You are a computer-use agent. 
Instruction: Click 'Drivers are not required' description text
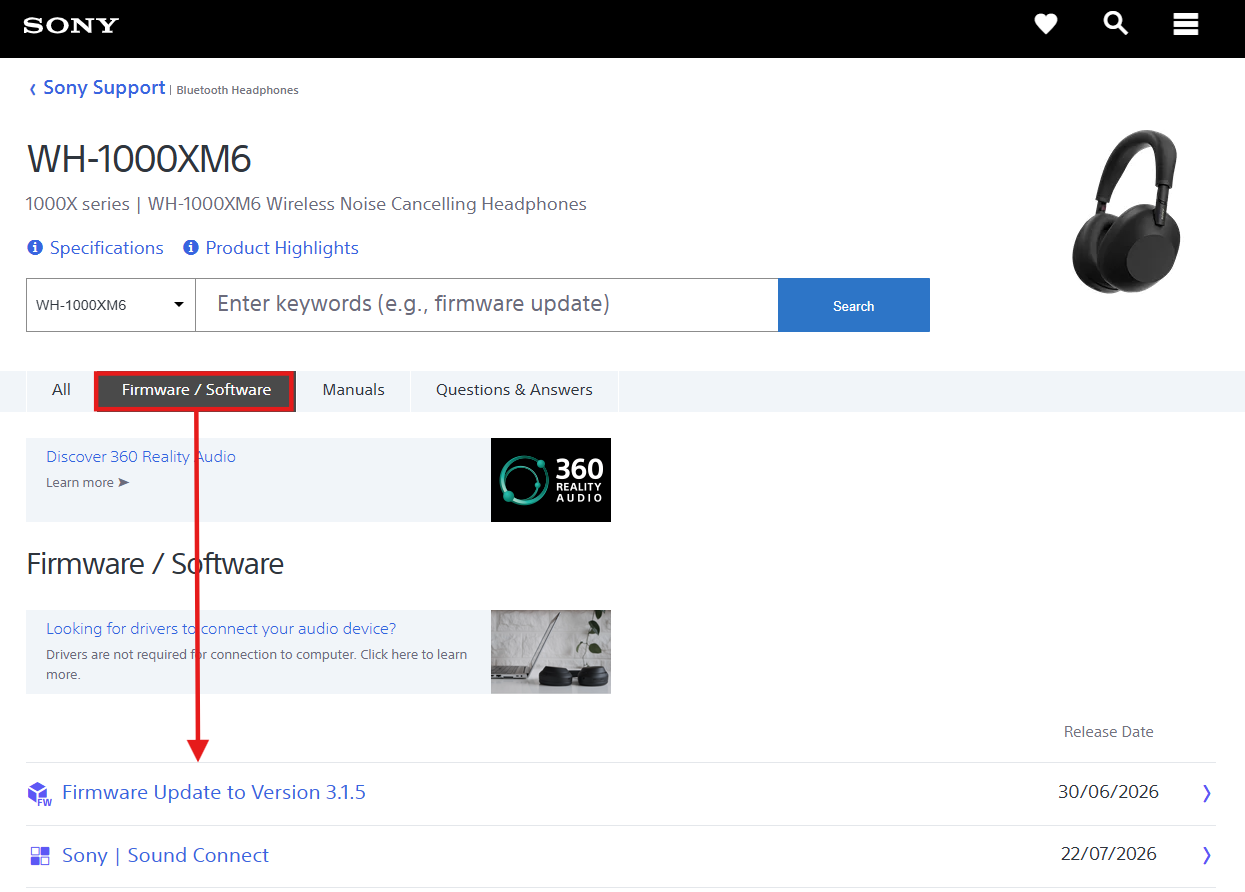click(257, 665)
